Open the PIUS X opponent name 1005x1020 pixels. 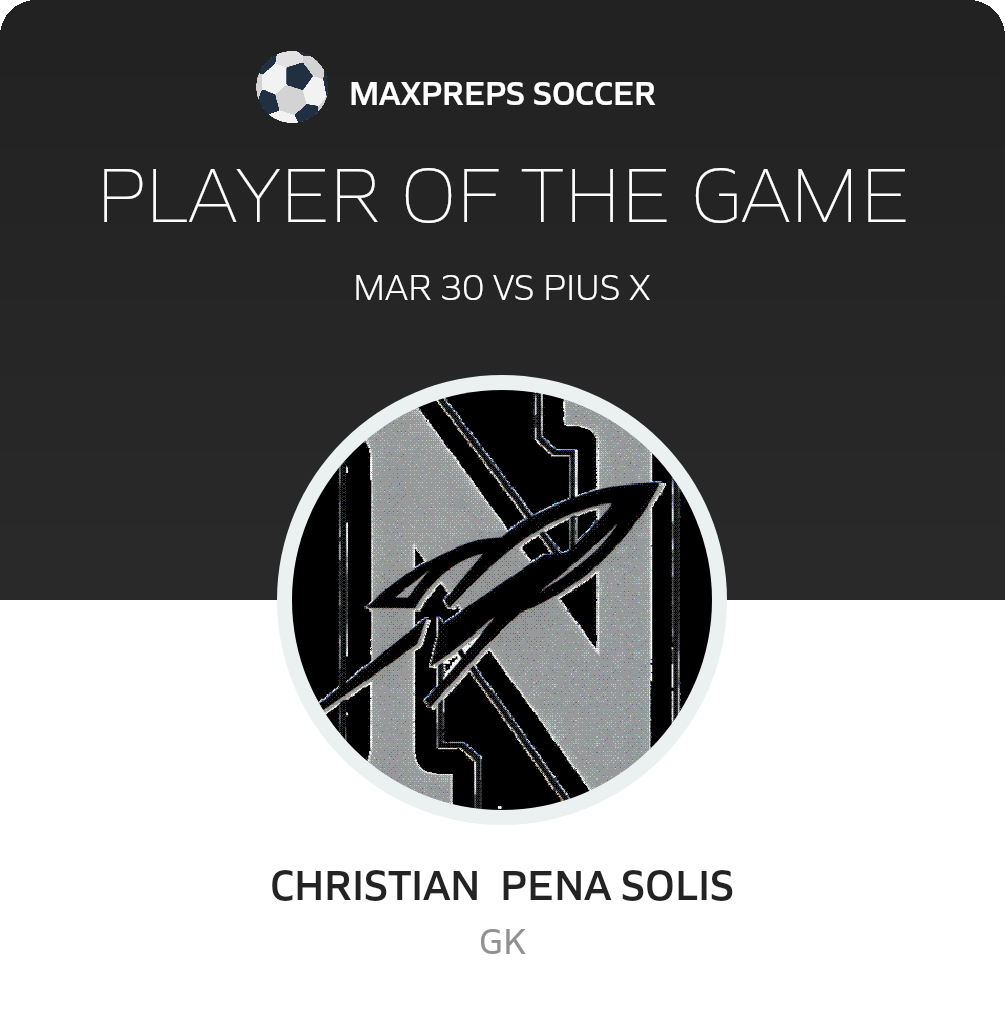[597, 288]
